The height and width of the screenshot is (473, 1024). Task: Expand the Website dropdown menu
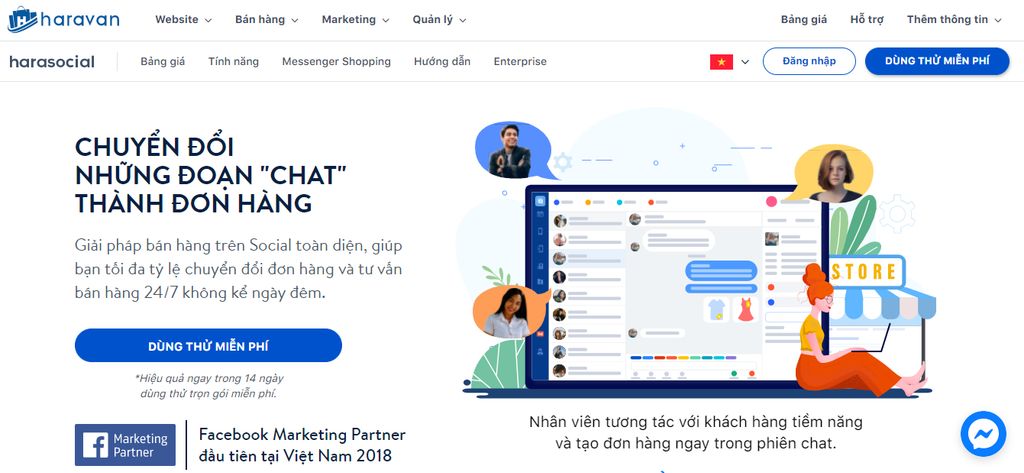[184, 20]
